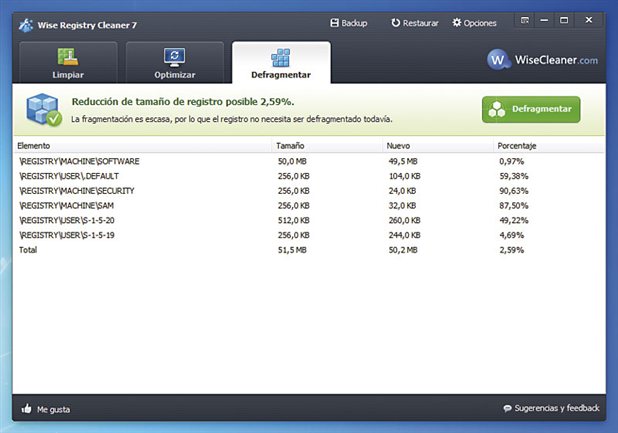Click the 50,0 MB size cell
This screenshot has height=433, width=618.
[x=292, y=161]
